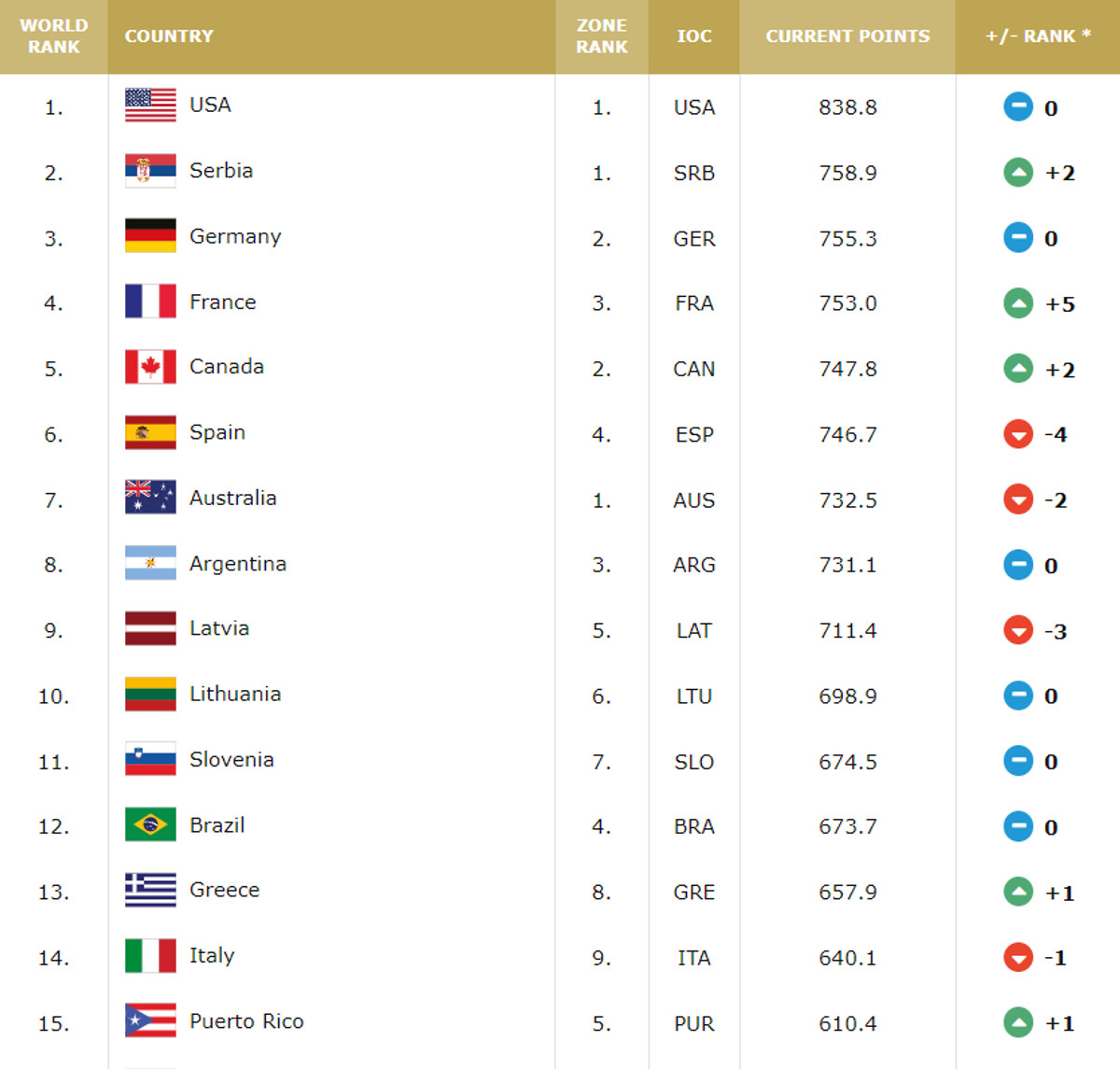Click the Greece flag icon
This screenshot has height=1069, width=1120.
(x=150, y=891)
